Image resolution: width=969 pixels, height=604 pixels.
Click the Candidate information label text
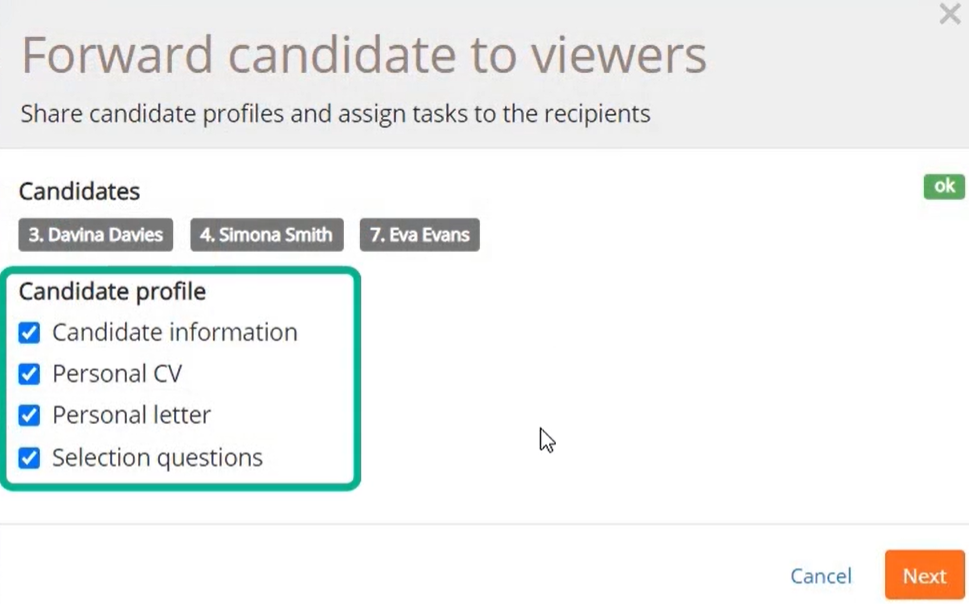175,333
